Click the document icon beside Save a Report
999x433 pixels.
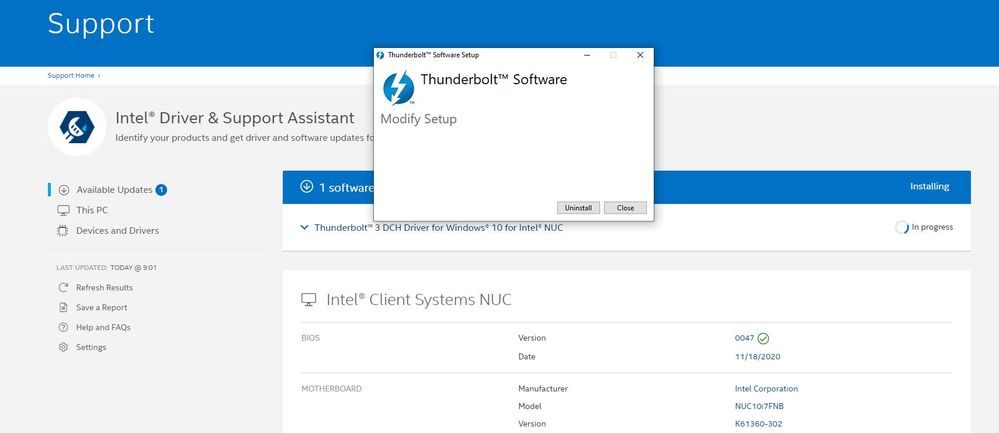tap(63, 308)
